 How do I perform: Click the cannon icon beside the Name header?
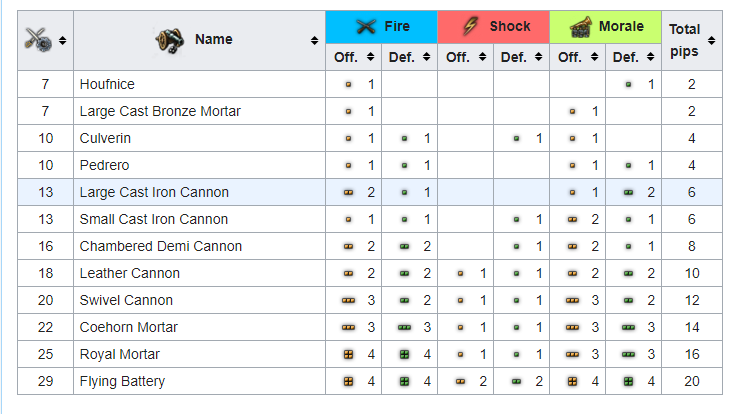tap(169, 39)
